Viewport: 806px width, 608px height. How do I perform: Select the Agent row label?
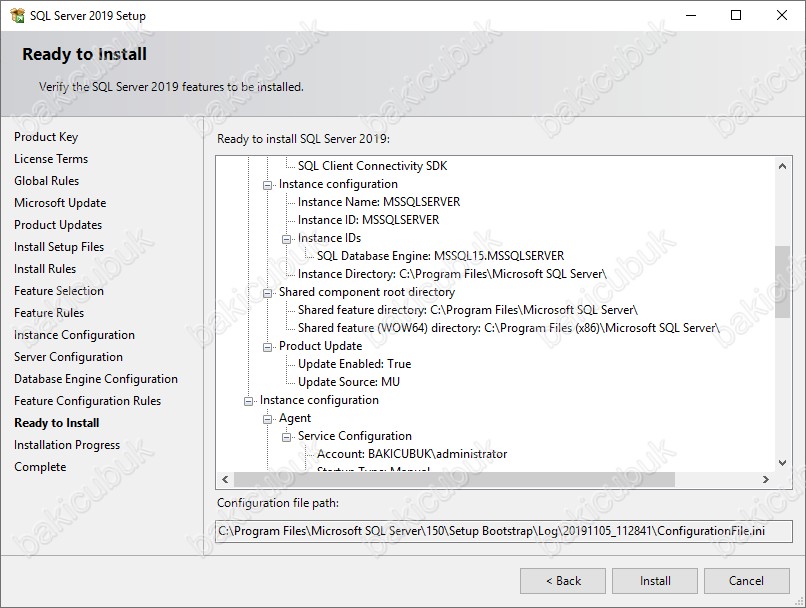[x=295, y=418]
